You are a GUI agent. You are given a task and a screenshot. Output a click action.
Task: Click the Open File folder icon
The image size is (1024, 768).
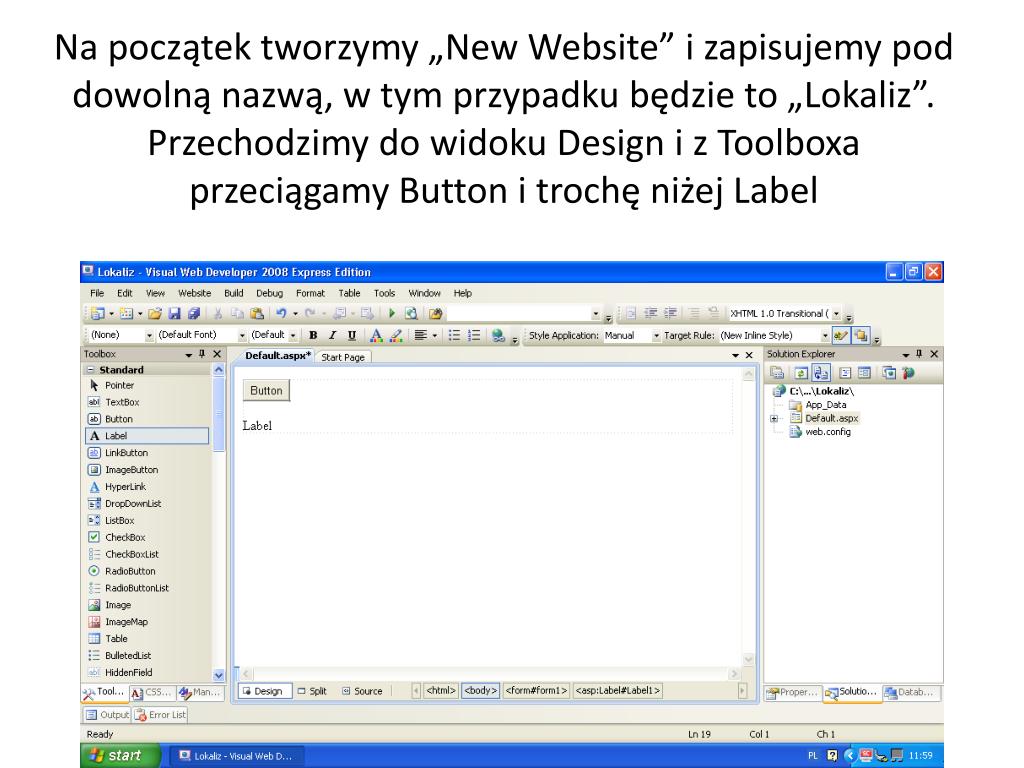click(155, 313)
